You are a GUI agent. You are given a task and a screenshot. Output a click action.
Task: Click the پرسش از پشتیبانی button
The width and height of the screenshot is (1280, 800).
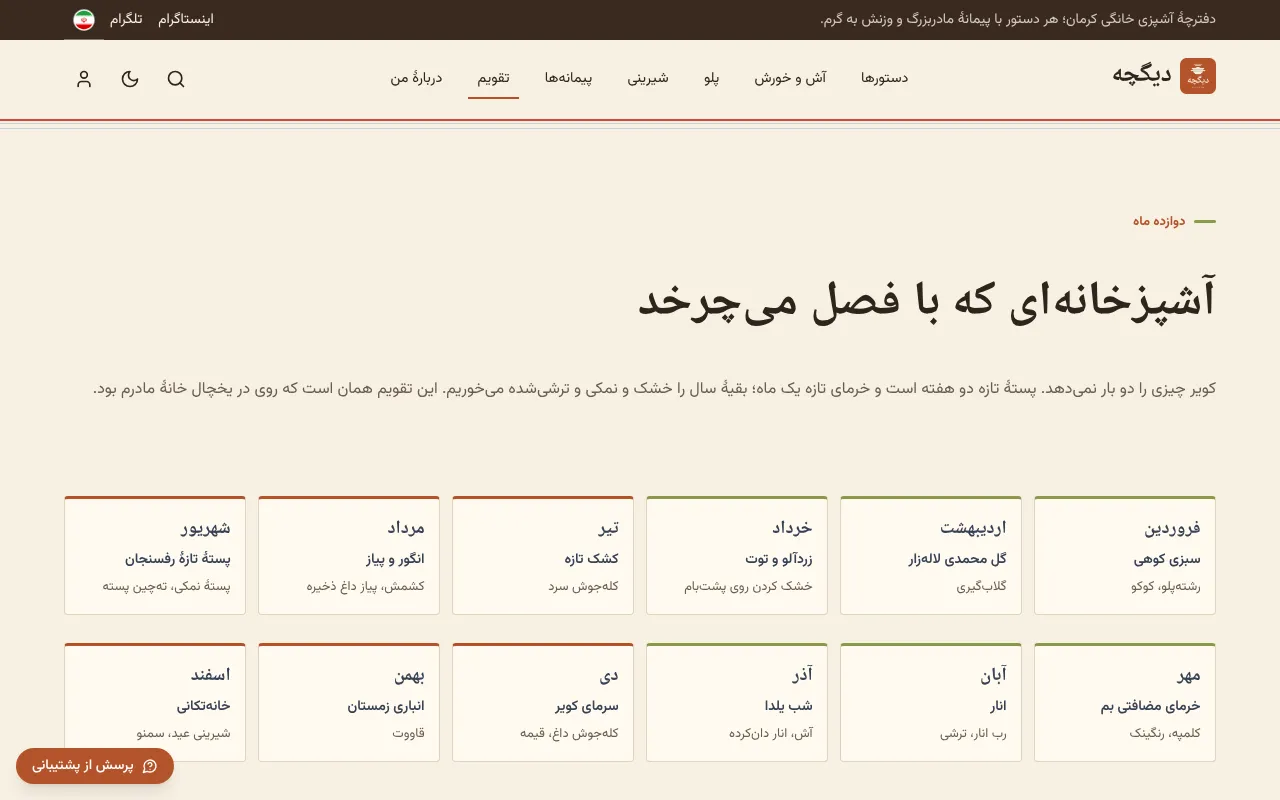pyautogui.click(x=95, y=766)
